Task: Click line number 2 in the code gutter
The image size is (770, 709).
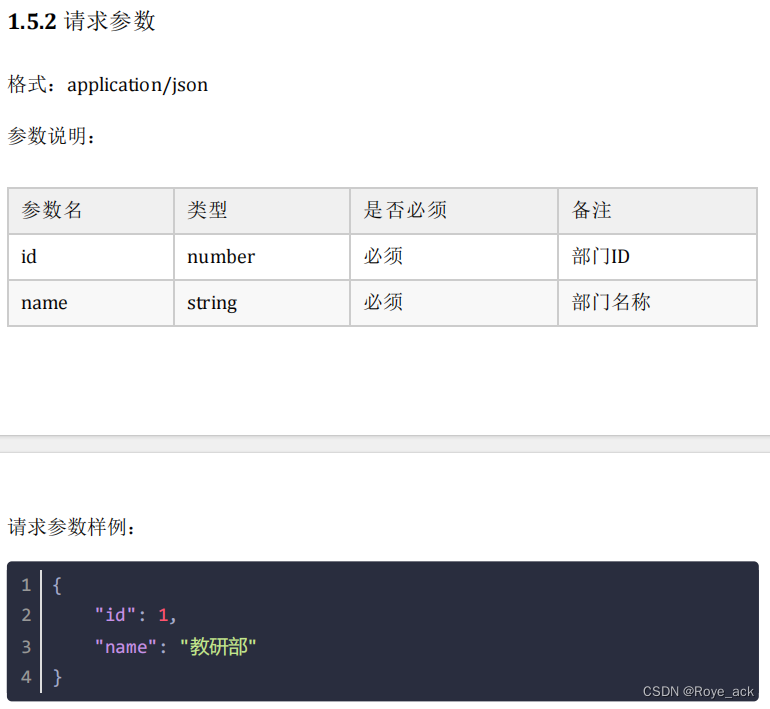Action: (x=27, y=615)
